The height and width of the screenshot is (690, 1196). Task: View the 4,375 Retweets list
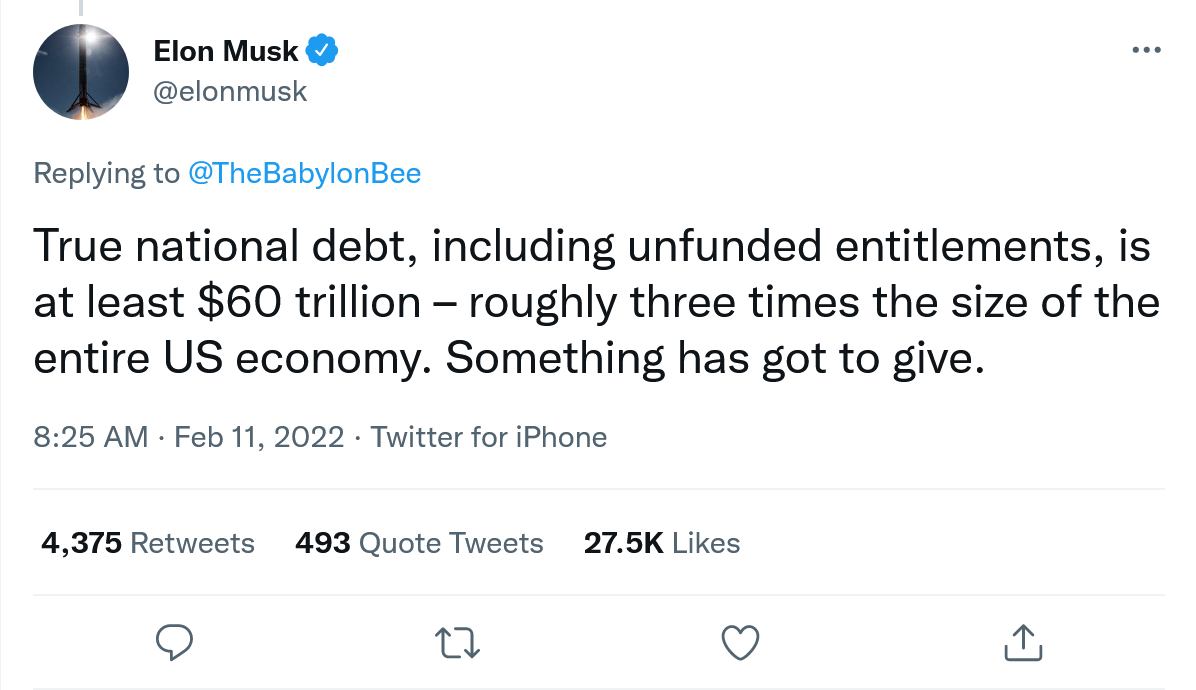(148, 543)
